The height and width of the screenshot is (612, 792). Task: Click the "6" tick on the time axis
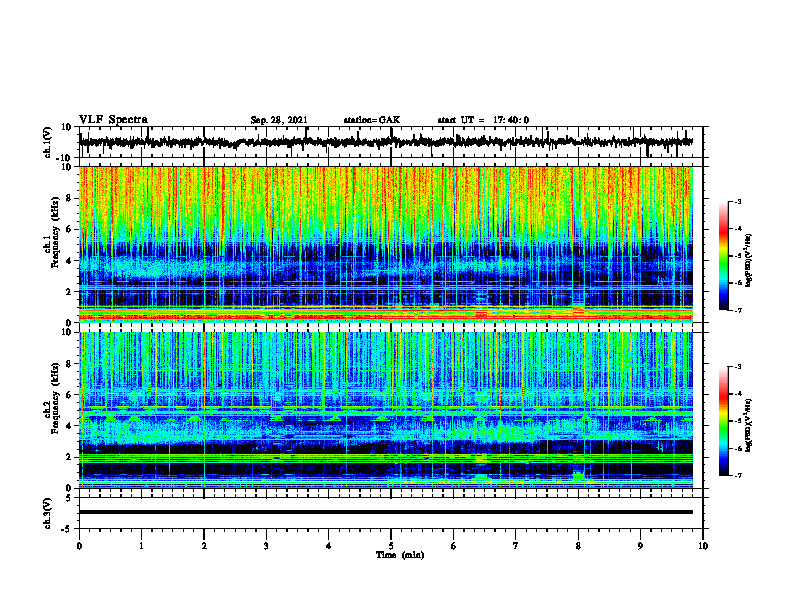[x=454, y=546]
